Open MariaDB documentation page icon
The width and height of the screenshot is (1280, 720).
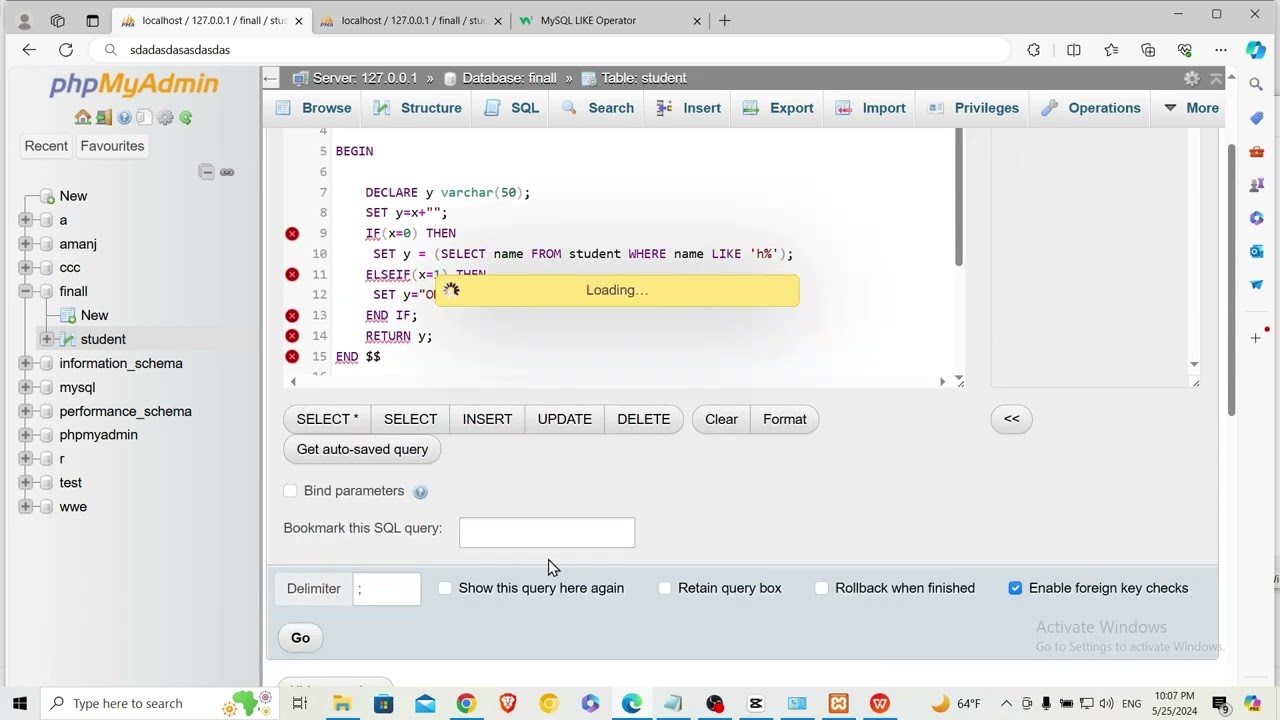click(144, 117)
